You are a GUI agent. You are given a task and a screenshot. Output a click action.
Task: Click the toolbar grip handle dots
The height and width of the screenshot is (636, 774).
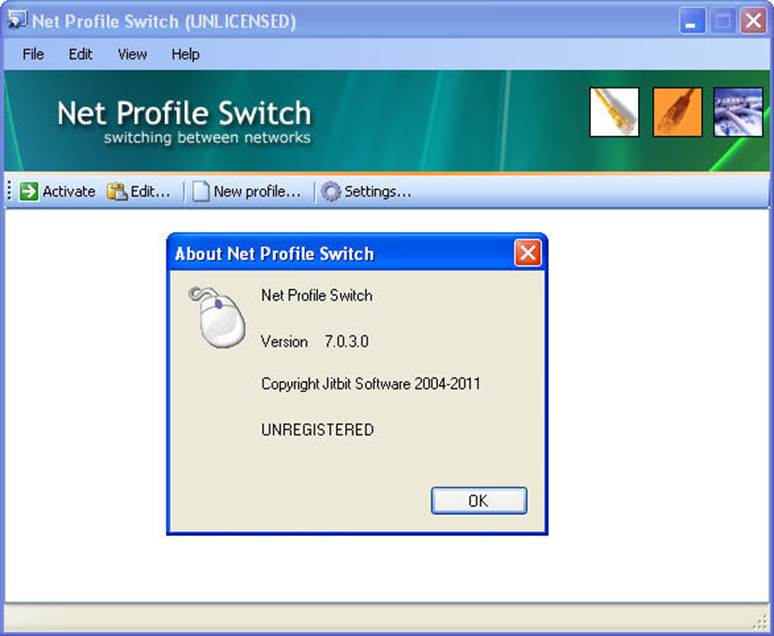pos(9,191)
